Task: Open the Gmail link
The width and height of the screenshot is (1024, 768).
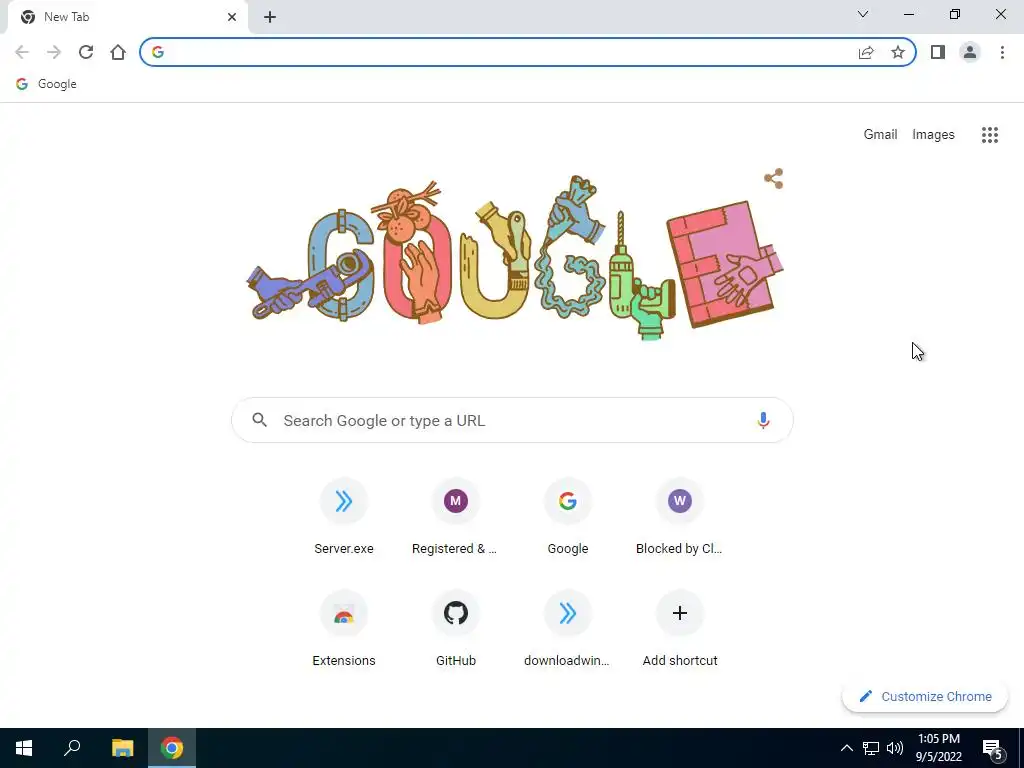Action: click(880, 135)
